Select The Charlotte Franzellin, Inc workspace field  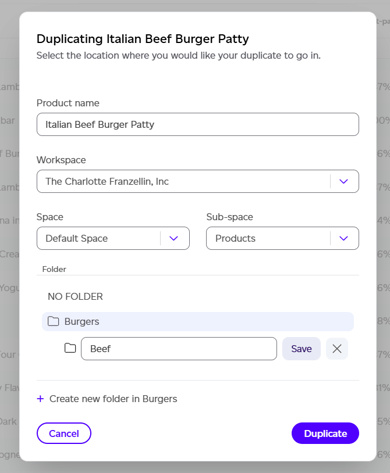click(x=198, y=181)
